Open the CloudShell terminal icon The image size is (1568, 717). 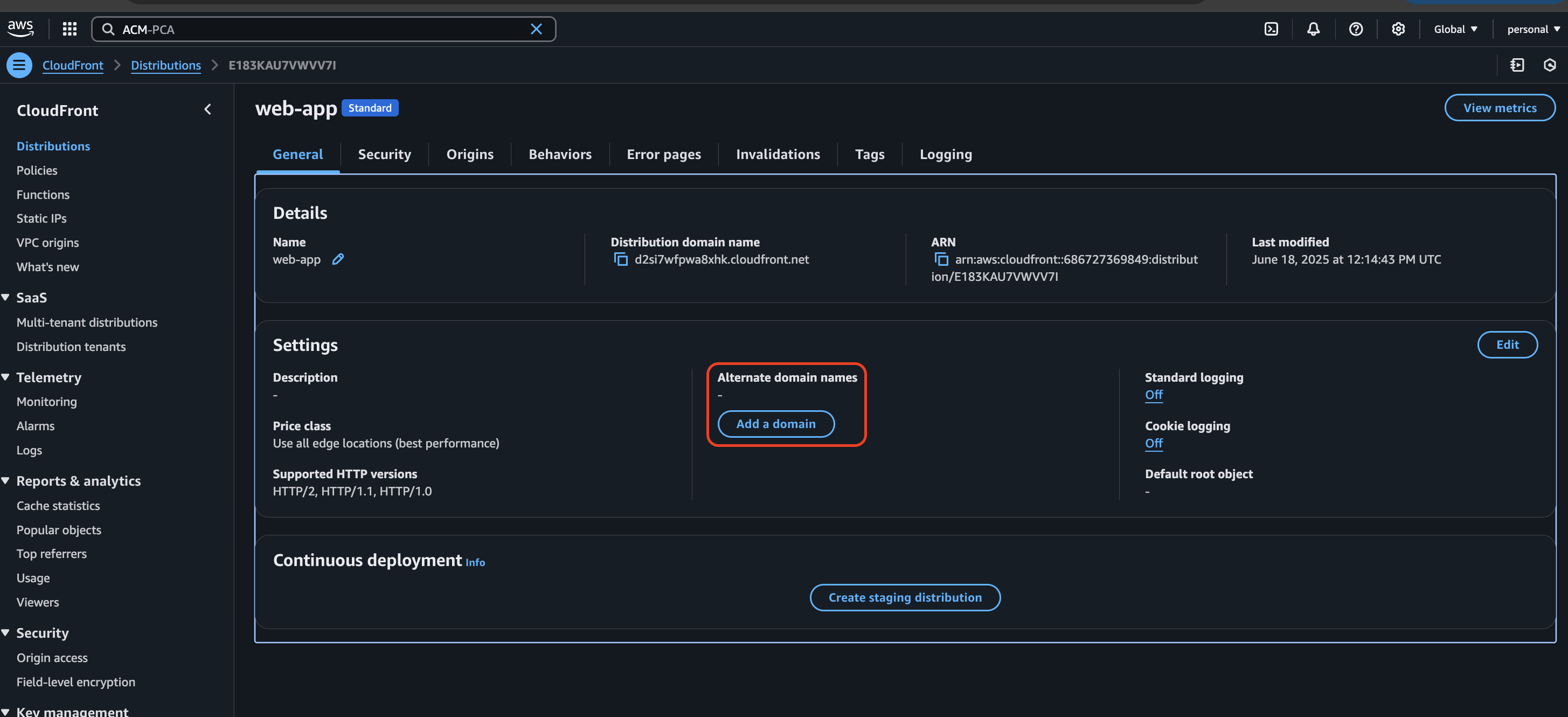tap(1271, 29)
